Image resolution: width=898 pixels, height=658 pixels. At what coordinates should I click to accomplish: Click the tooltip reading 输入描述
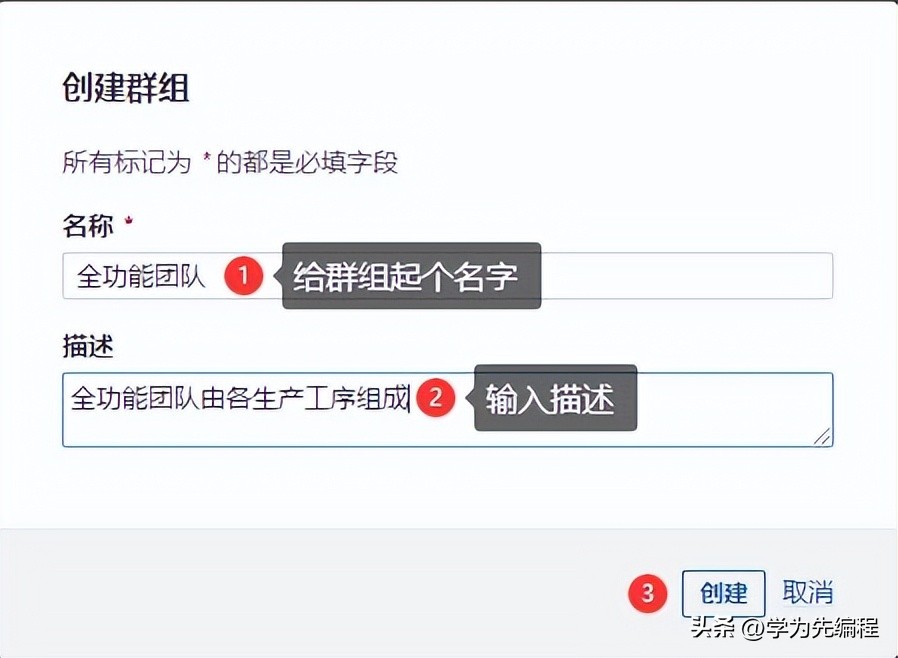point(554,397)
